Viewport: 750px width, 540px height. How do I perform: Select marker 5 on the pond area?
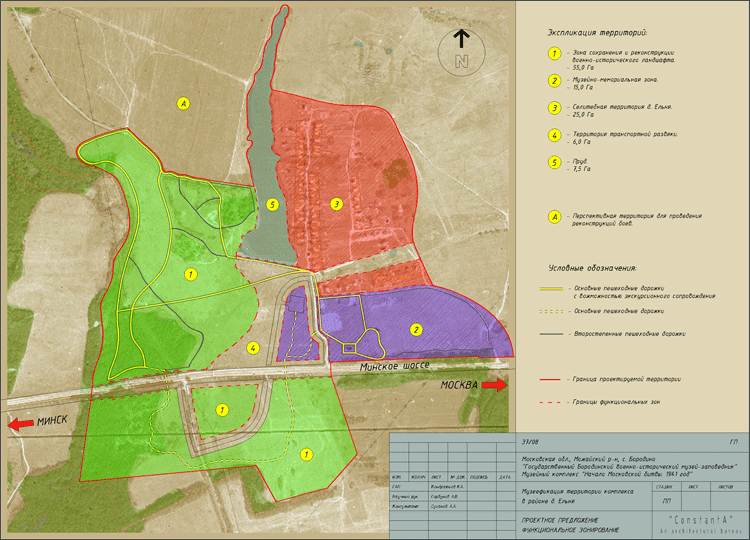(x=272, y=205)
